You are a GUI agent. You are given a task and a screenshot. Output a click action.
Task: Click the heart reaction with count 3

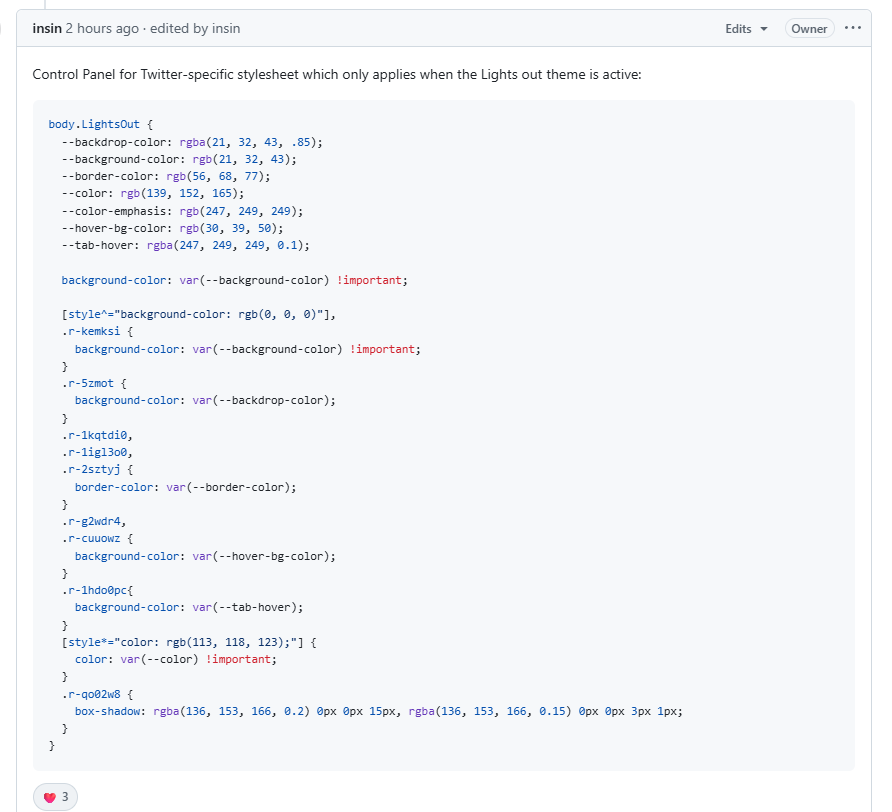(x=55, y=797)
